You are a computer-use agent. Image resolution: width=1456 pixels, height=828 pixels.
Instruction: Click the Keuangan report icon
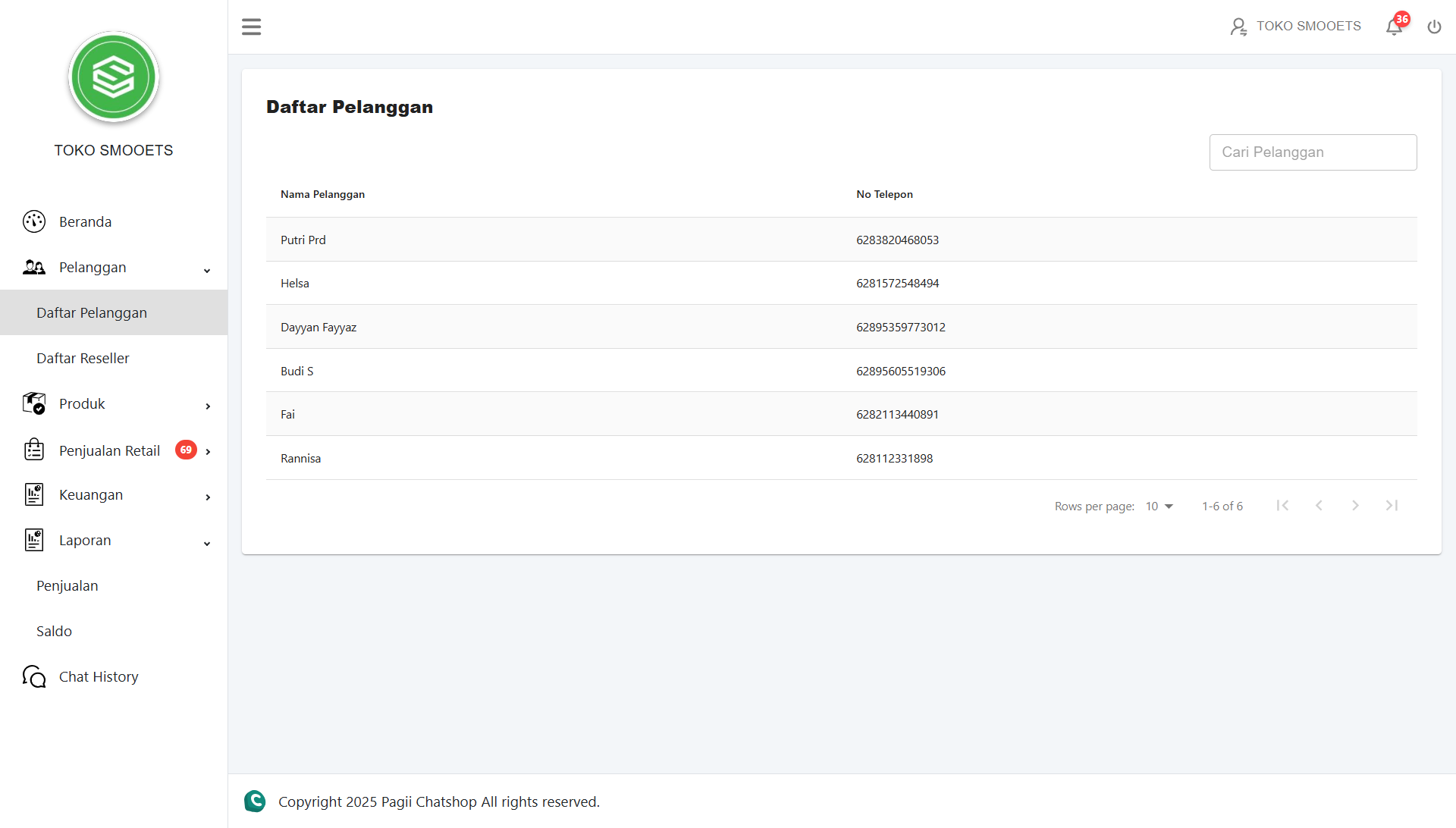(x=34, y=494)
